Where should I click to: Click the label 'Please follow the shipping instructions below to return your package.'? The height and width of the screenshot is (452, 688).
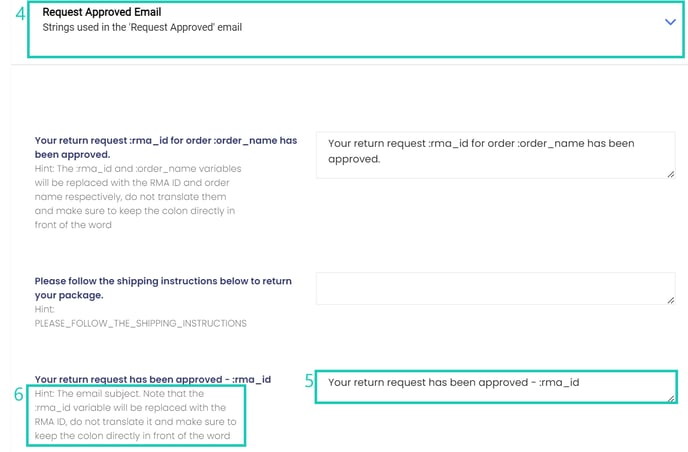pyautogui.click(x=163, y=288)
